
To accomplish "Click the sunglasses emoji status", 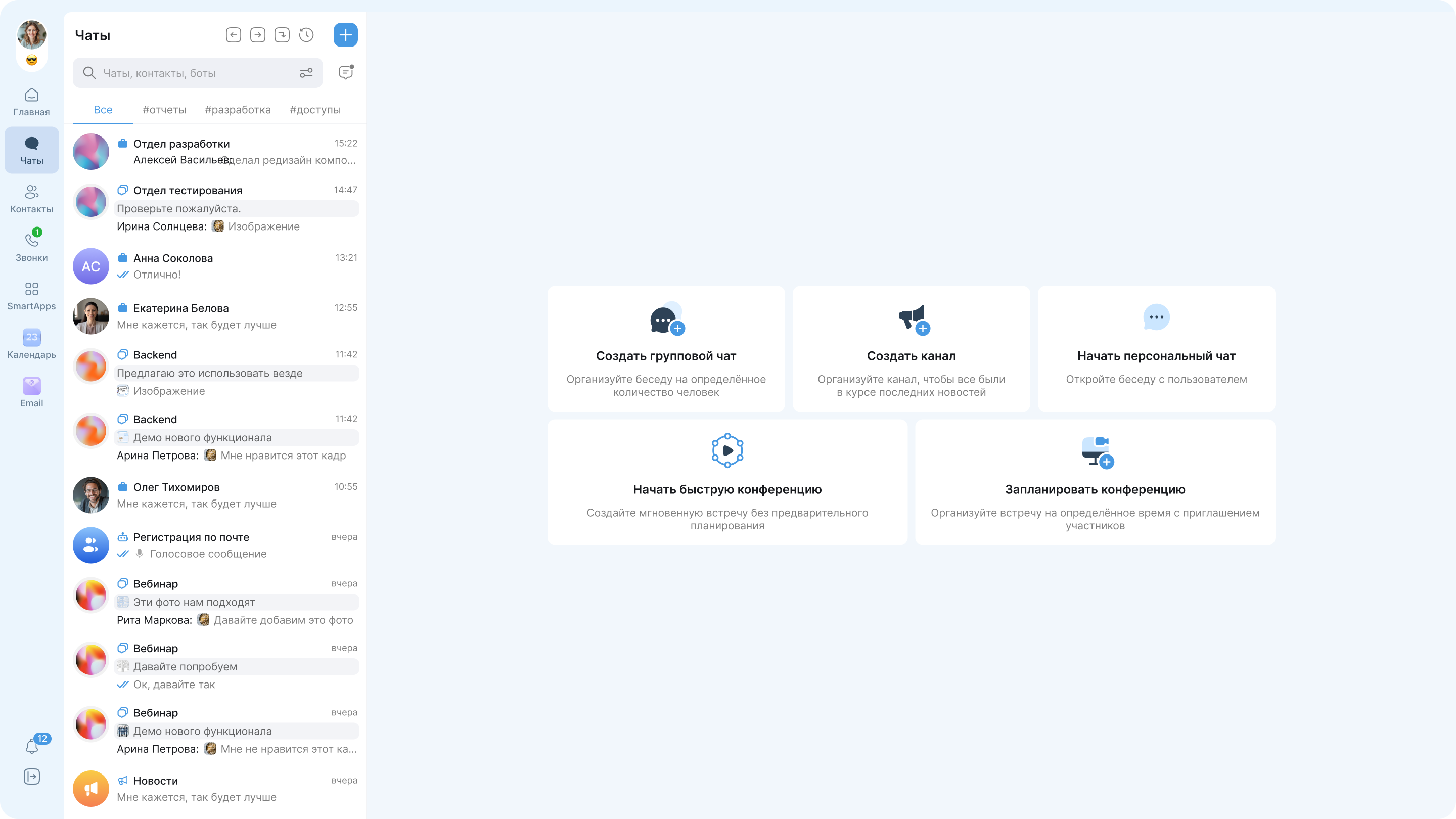I will point(32,60).
